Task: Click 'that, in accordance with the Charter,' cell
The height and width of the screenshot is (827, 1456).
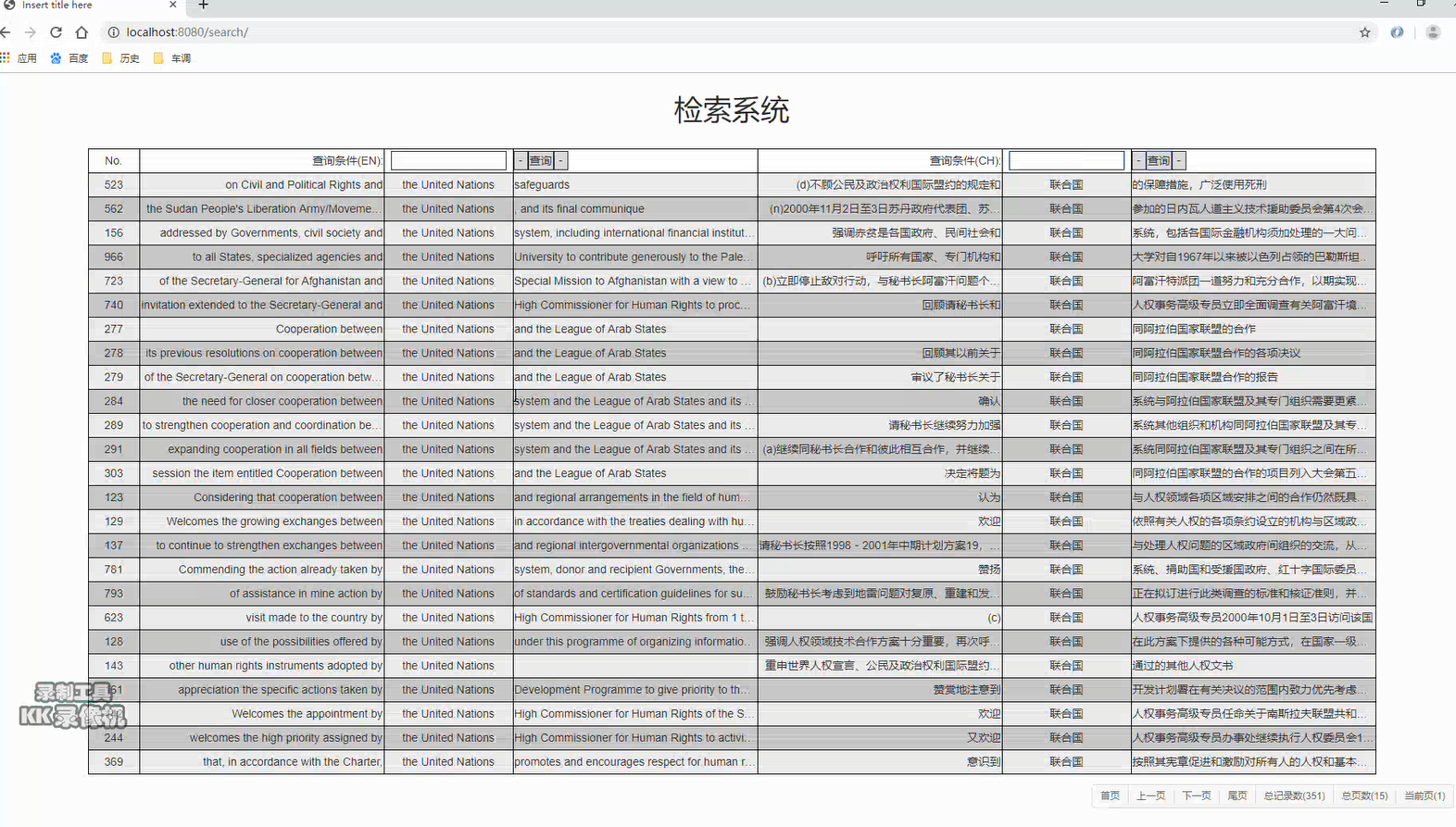Action: (x=262, y=762)
